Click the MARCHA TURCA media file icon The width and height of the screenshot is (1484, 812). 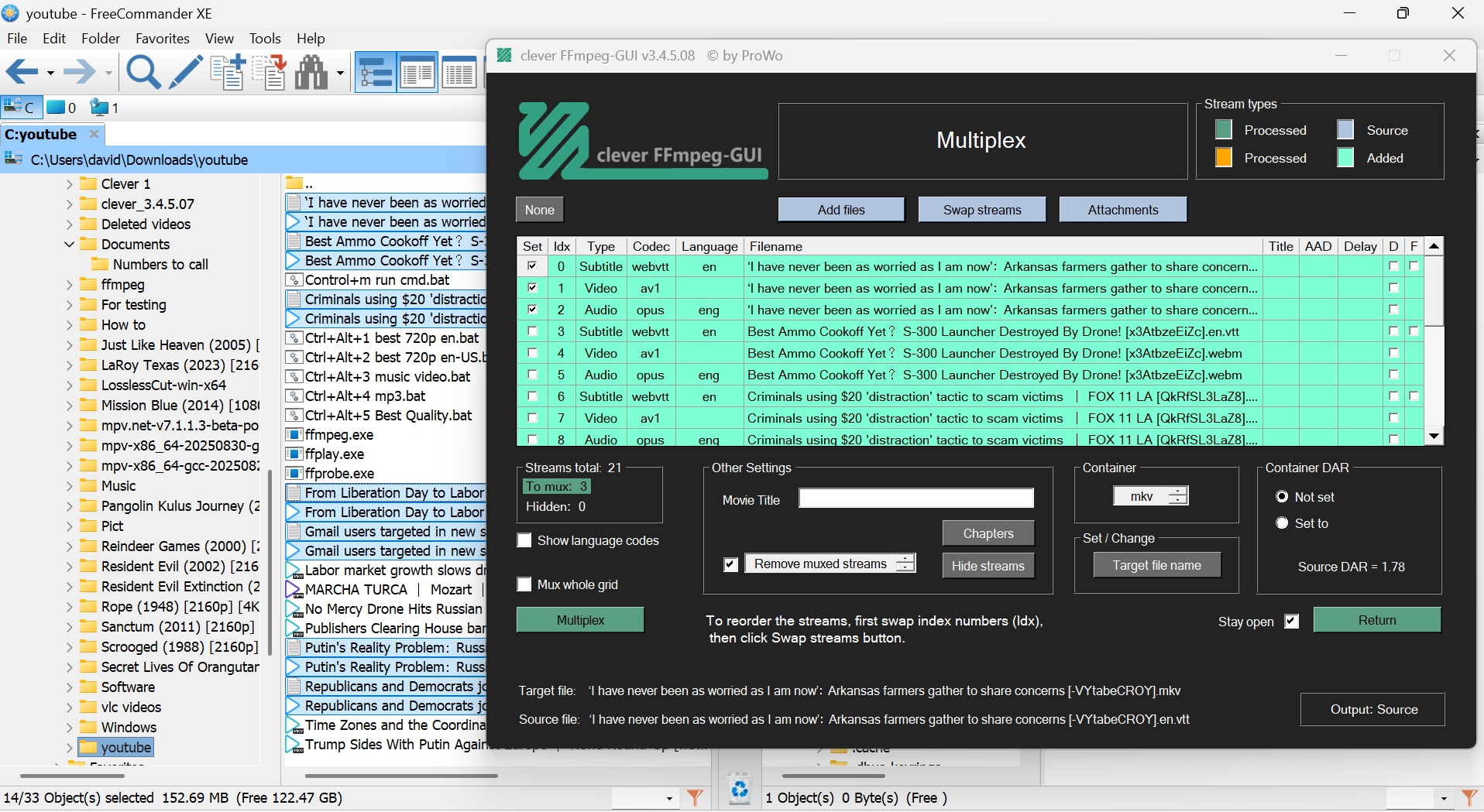(x=294, y=590)
